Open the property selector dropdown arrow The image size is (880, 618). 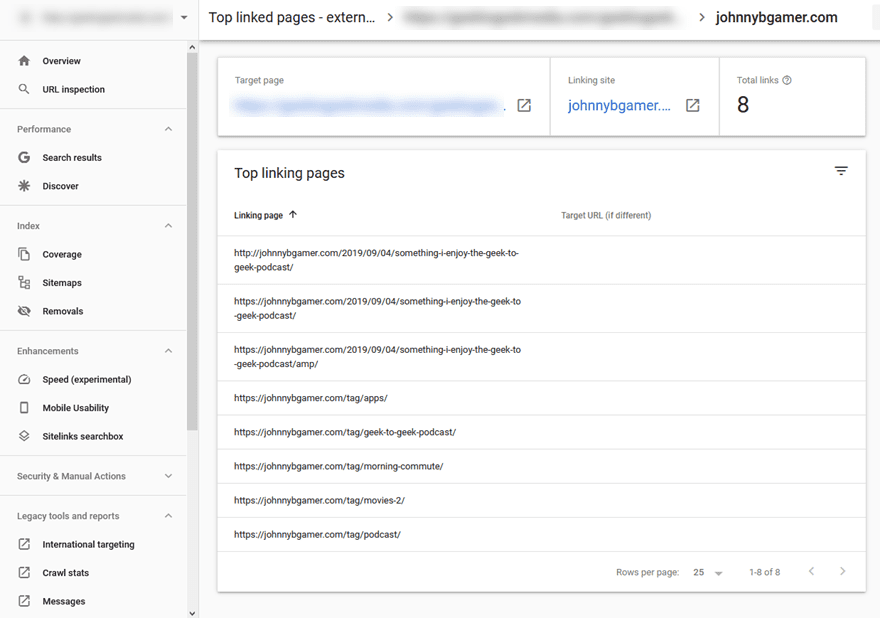[184, 18]
